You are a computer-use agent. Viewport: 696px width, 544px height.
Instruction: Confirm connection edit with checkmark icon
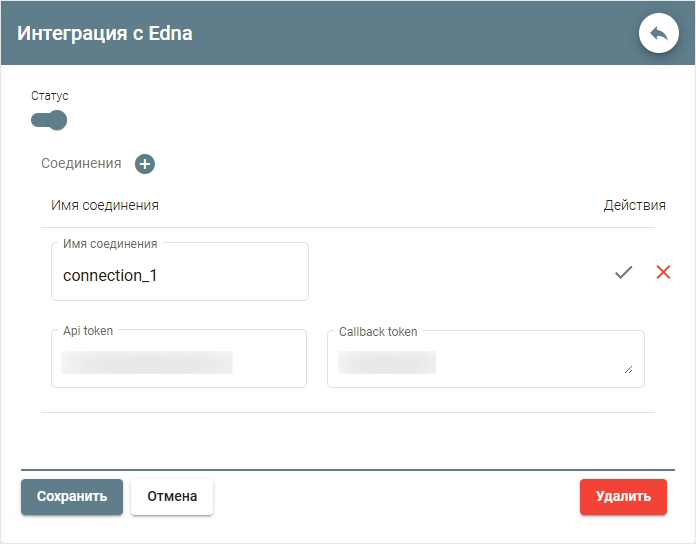click(624, 272)
